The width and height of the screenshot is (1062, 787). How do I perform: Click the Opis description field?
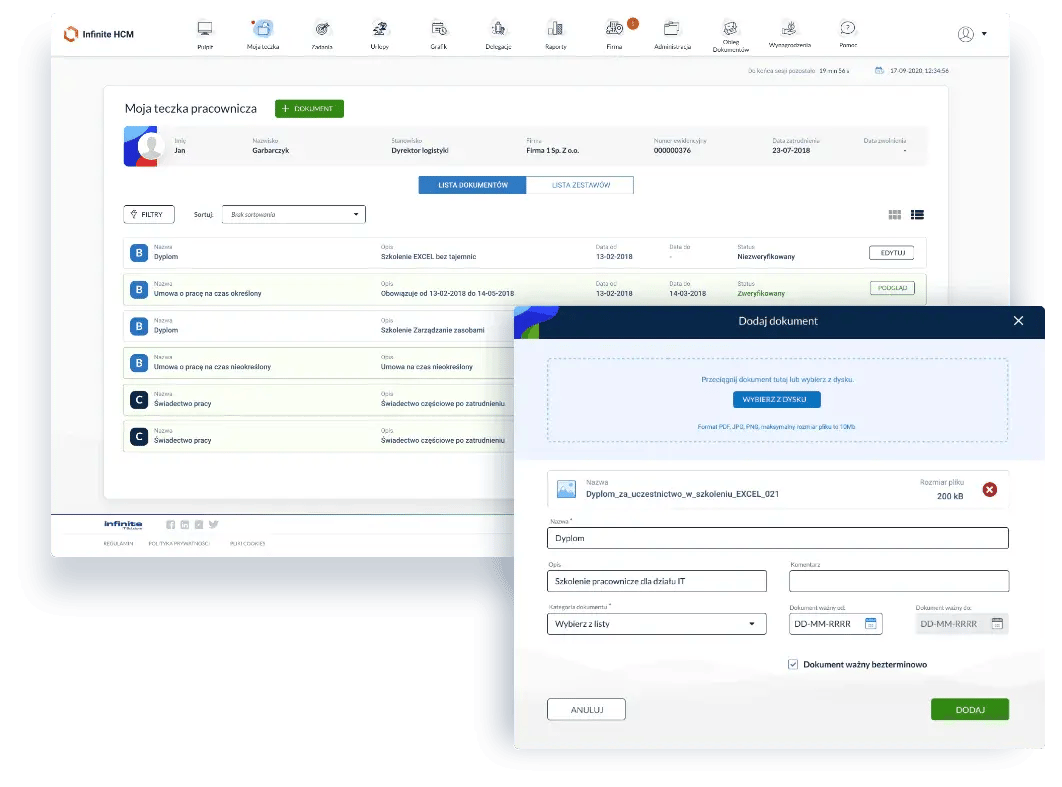tap(656, 581)
